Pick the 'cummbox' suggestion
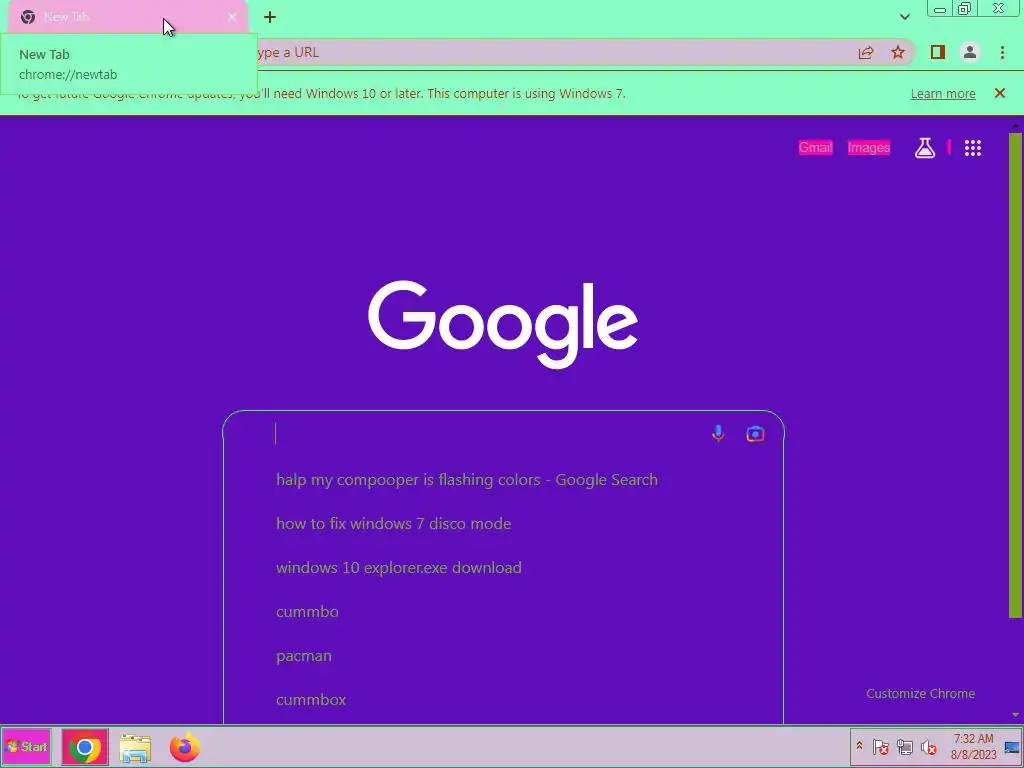The image size is (1024, 768). pyautogui.click(x=503, y=700)
